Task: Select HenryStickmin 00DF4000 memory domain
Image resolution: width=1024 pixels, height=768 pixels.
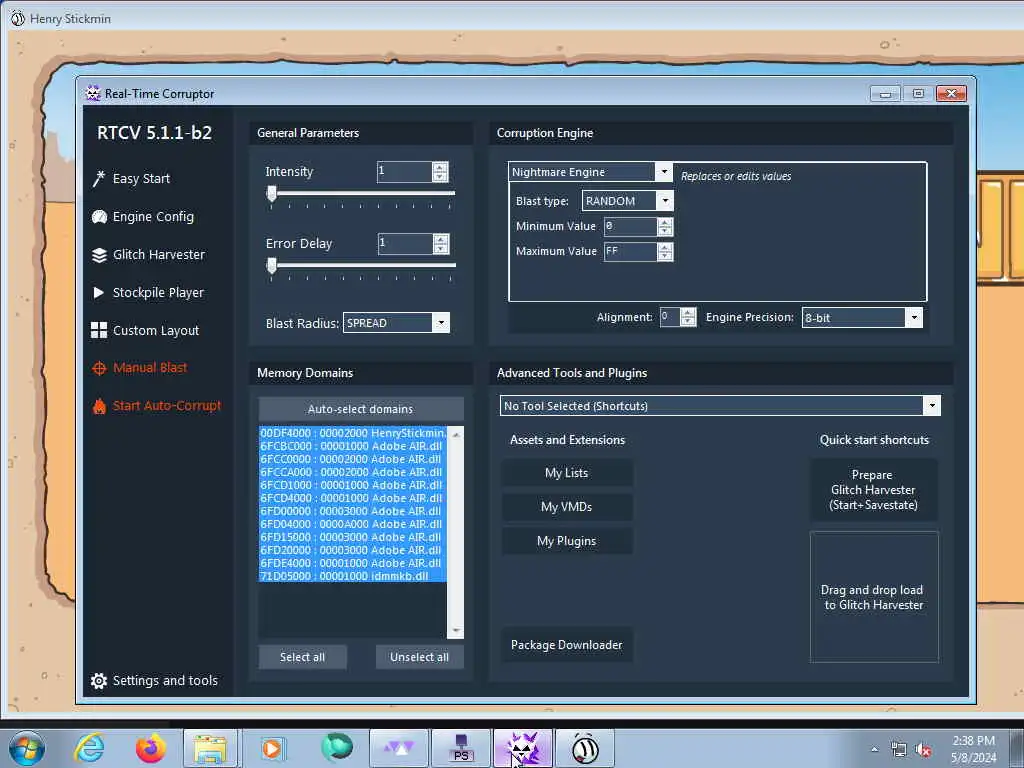Action: pos(353,433)
